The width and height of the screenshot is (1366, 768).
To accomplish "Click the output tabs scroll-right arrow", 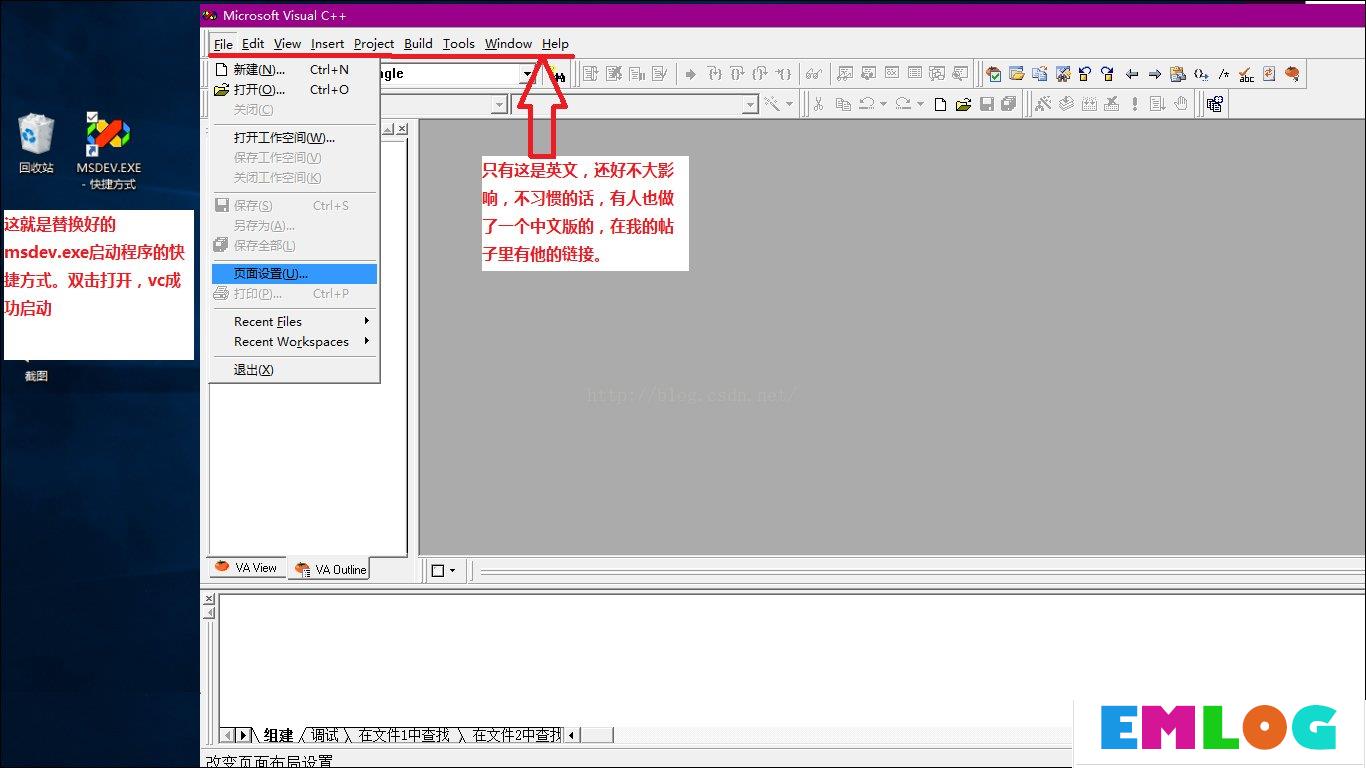I will (x=242, y=736).
